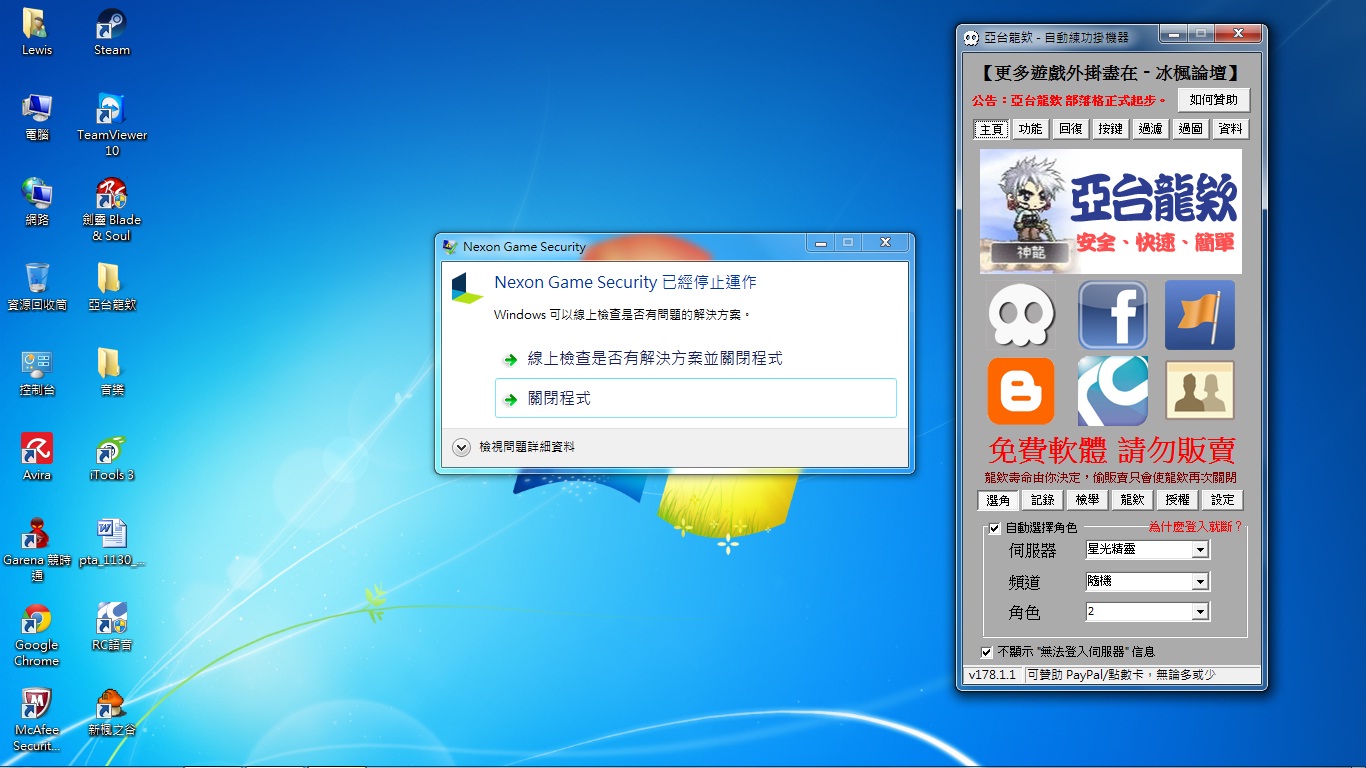This screenshot has height=768, width=1366.
Task: Click the 亞台龍欸 banner image
Action: [1111, 212]
